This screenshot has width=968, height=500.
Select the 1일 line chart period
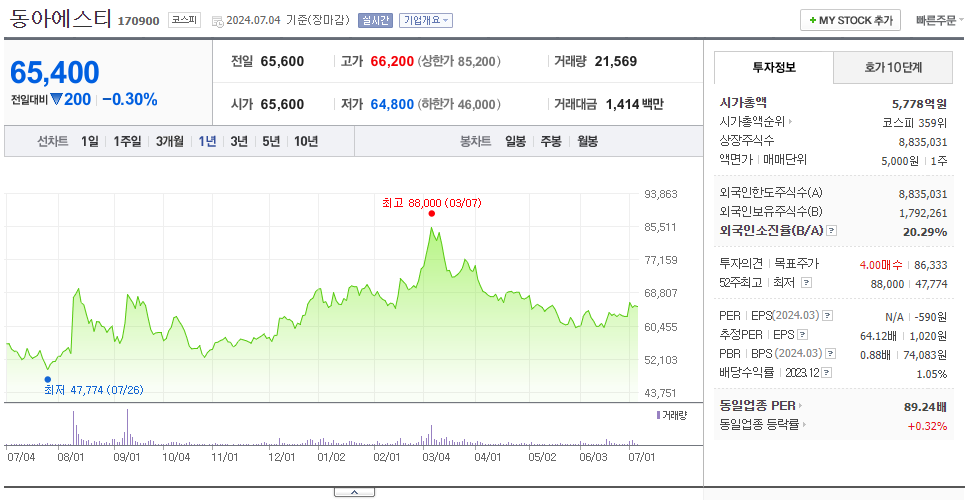click(x=90, y=141)
